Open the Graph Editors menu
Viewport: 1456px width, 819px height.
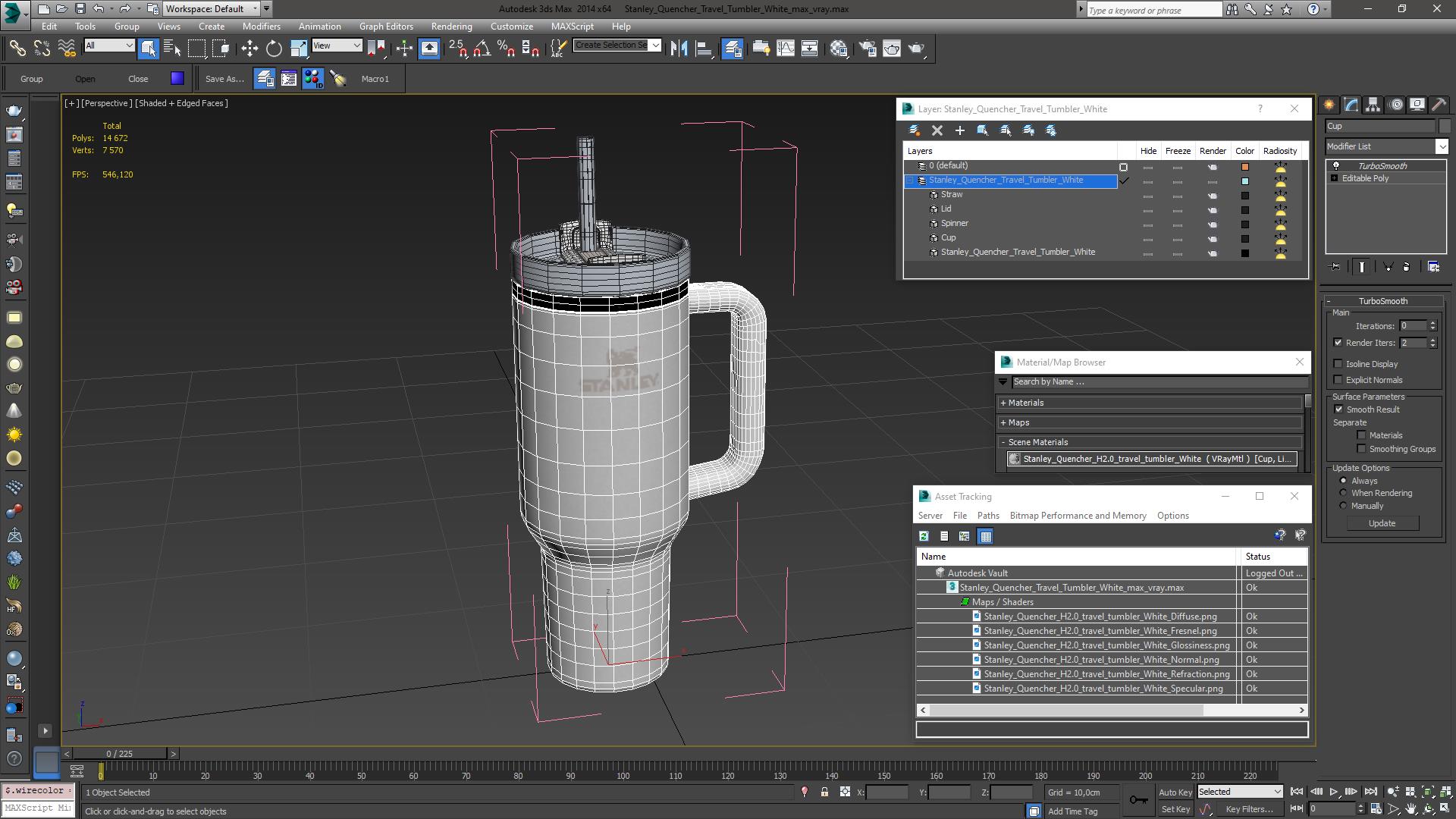(386, 27)
